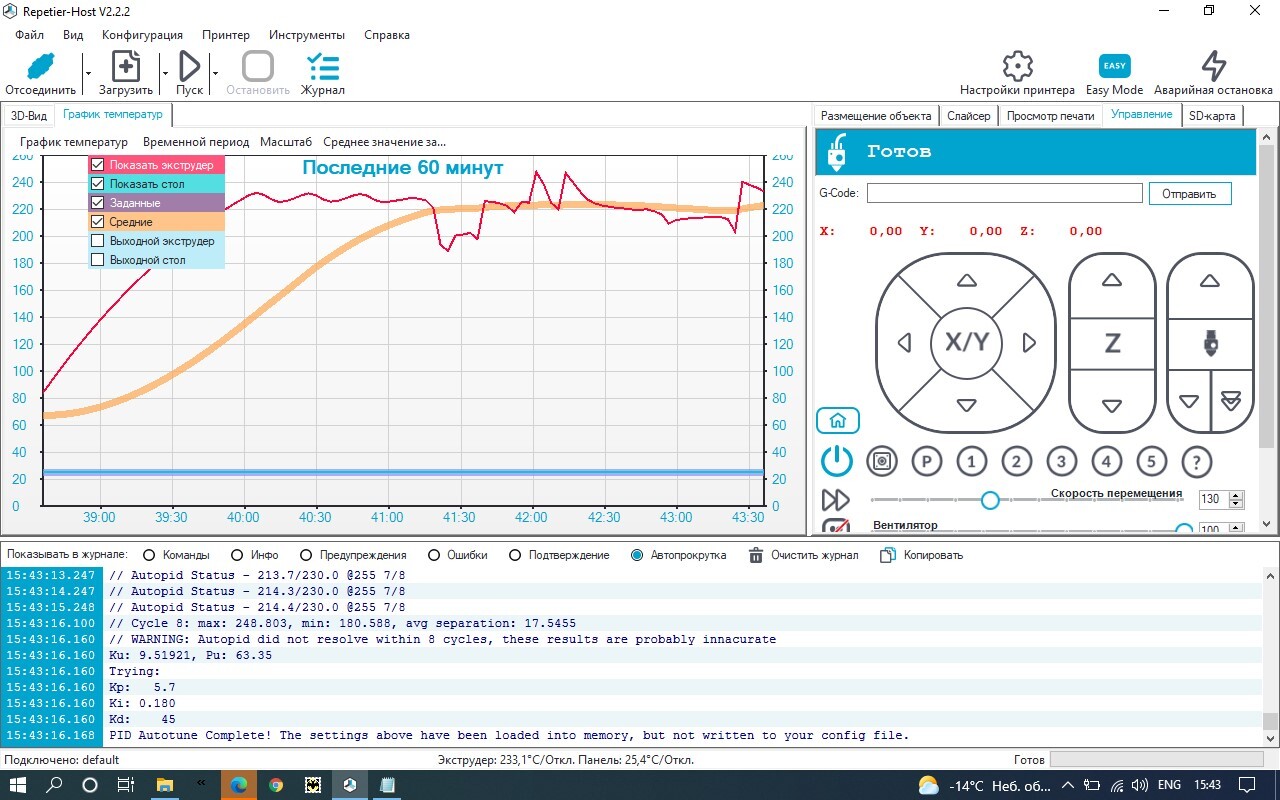Toggle Подтверждение log filter

(x=515, y=555)
